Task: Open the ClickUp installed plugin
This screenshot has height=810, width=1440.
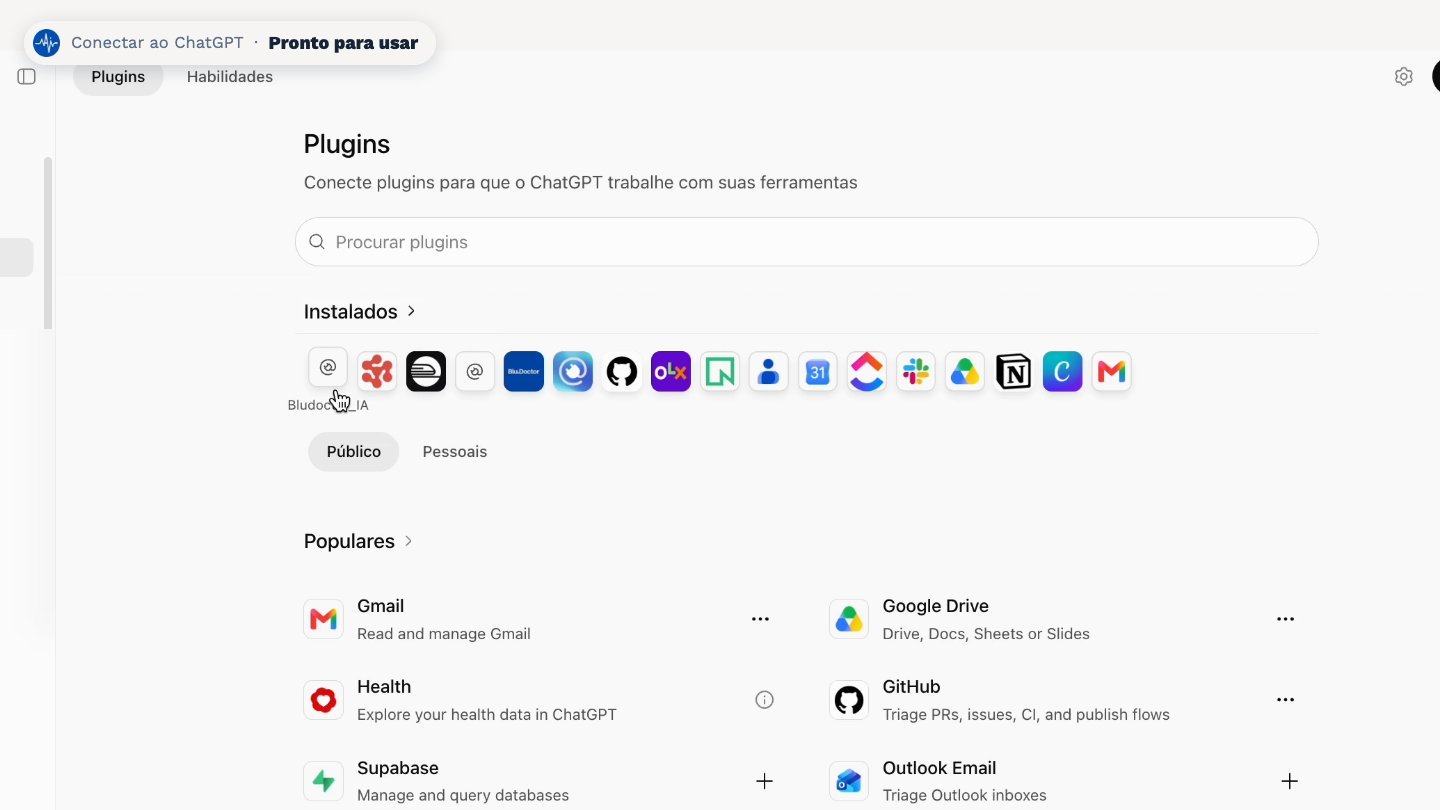Action: tap(867, 372)
